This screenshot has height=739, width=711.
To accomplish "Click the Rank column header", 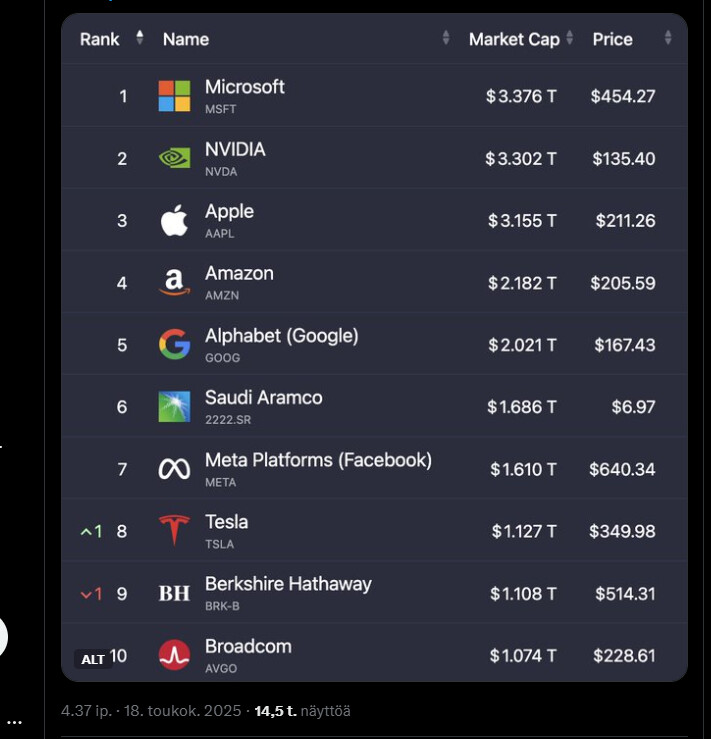I will 99,39.
